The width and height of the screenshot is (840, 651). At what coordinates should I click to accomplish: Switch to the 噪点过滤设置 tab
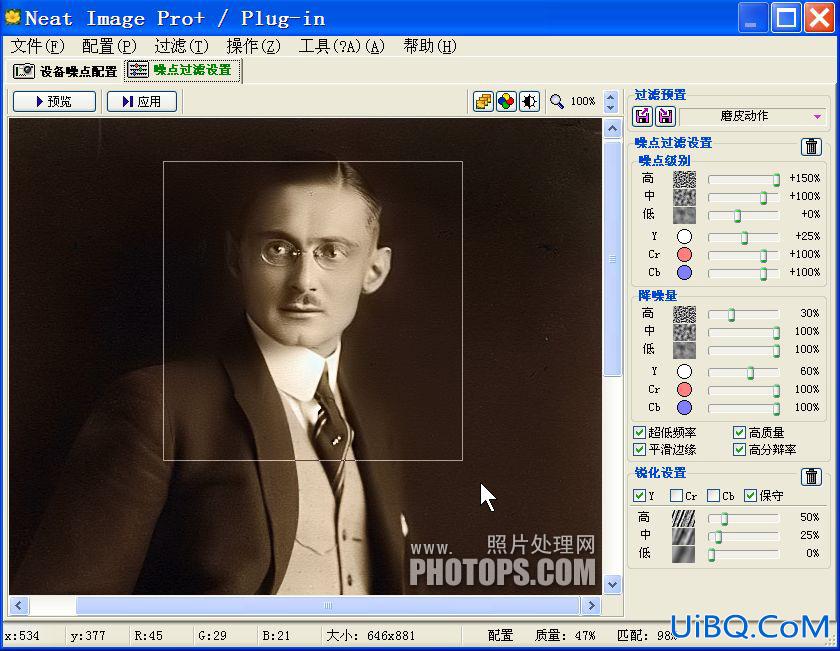pos(183,71)
